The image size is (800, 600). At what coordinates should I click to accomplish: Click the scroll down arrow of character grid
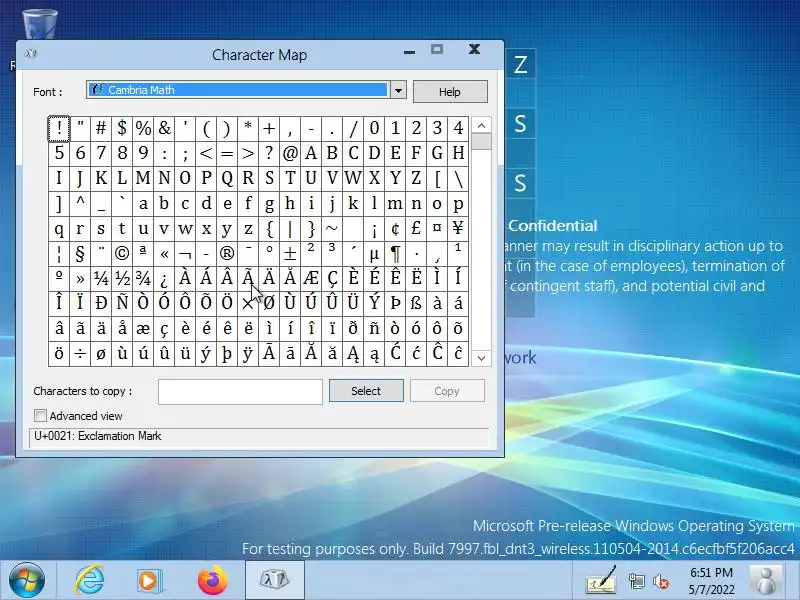(481, 358)
